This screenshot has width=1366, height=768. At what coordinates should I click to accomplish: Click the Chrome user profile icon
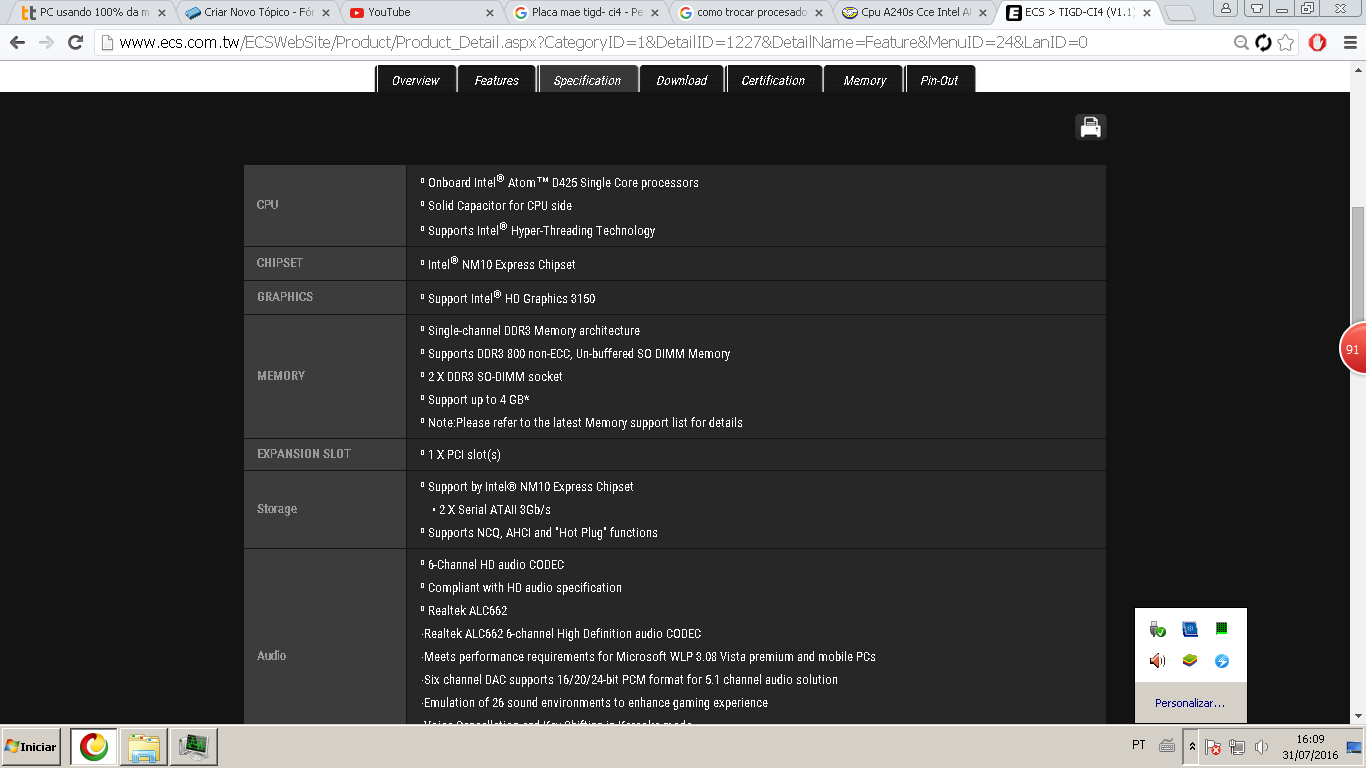[1226, 8]
